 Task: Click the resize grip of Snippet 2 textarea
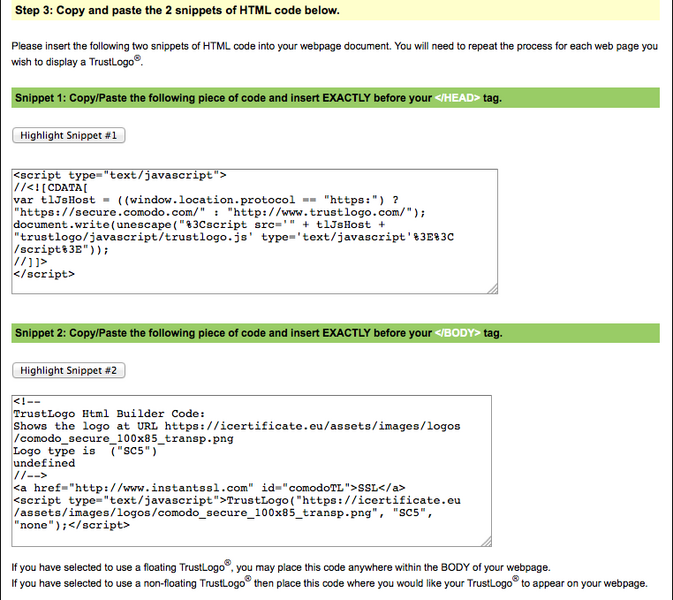click(487, 541)
